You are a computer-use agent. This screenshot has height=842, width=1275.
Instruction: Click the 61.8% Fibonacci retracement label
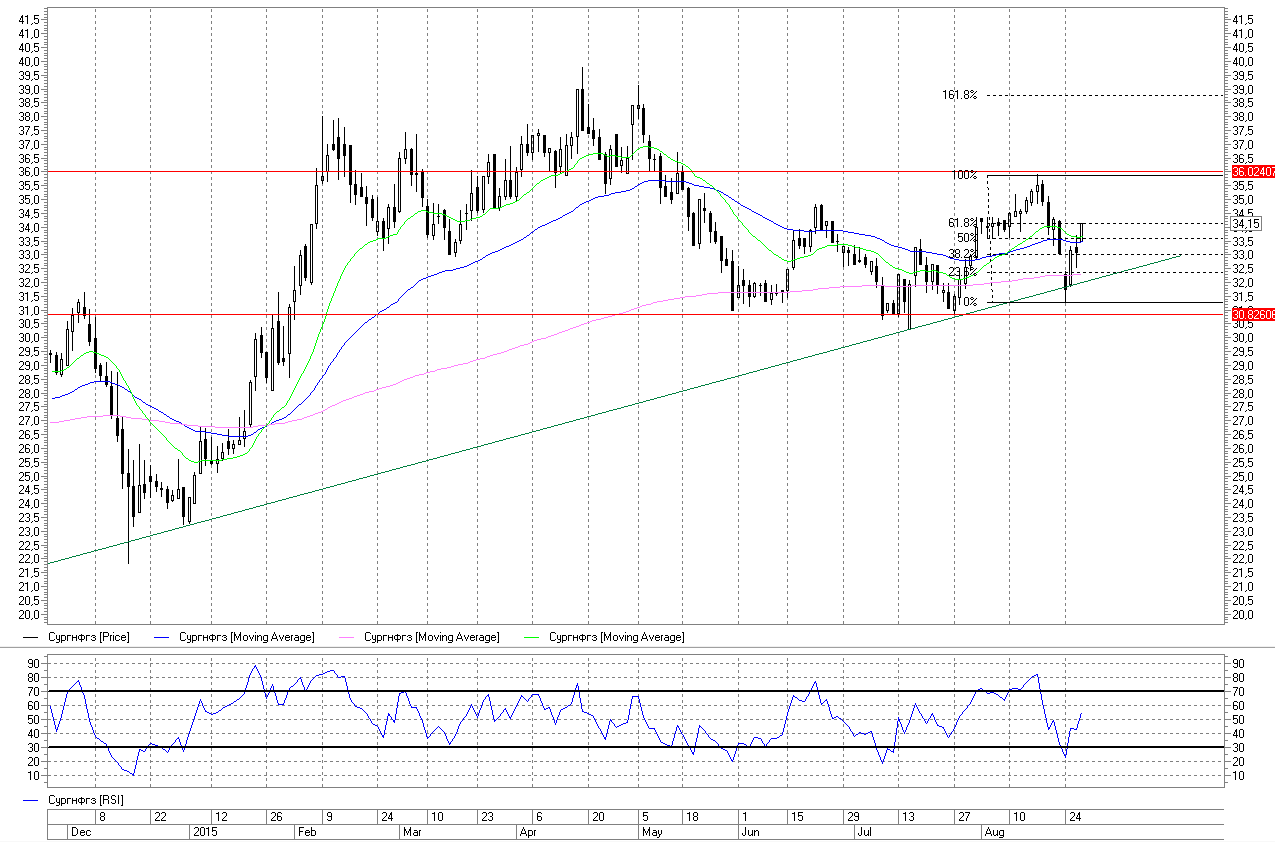962,223
